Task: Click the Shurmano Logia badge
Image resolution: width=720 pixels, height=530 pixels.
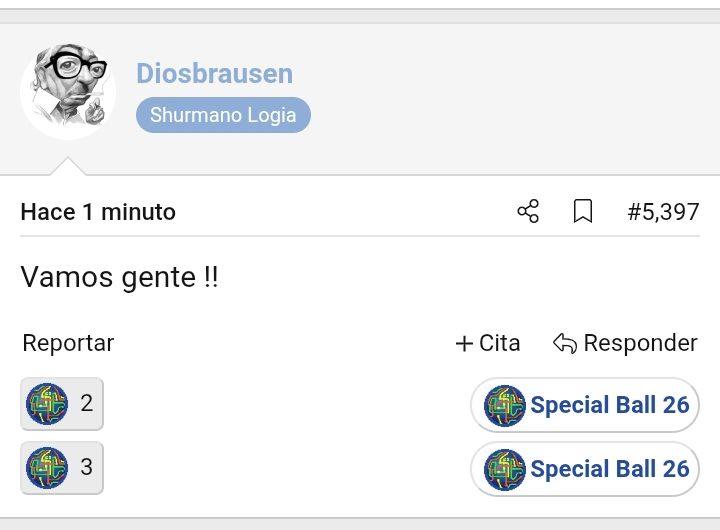Action: 223,115
